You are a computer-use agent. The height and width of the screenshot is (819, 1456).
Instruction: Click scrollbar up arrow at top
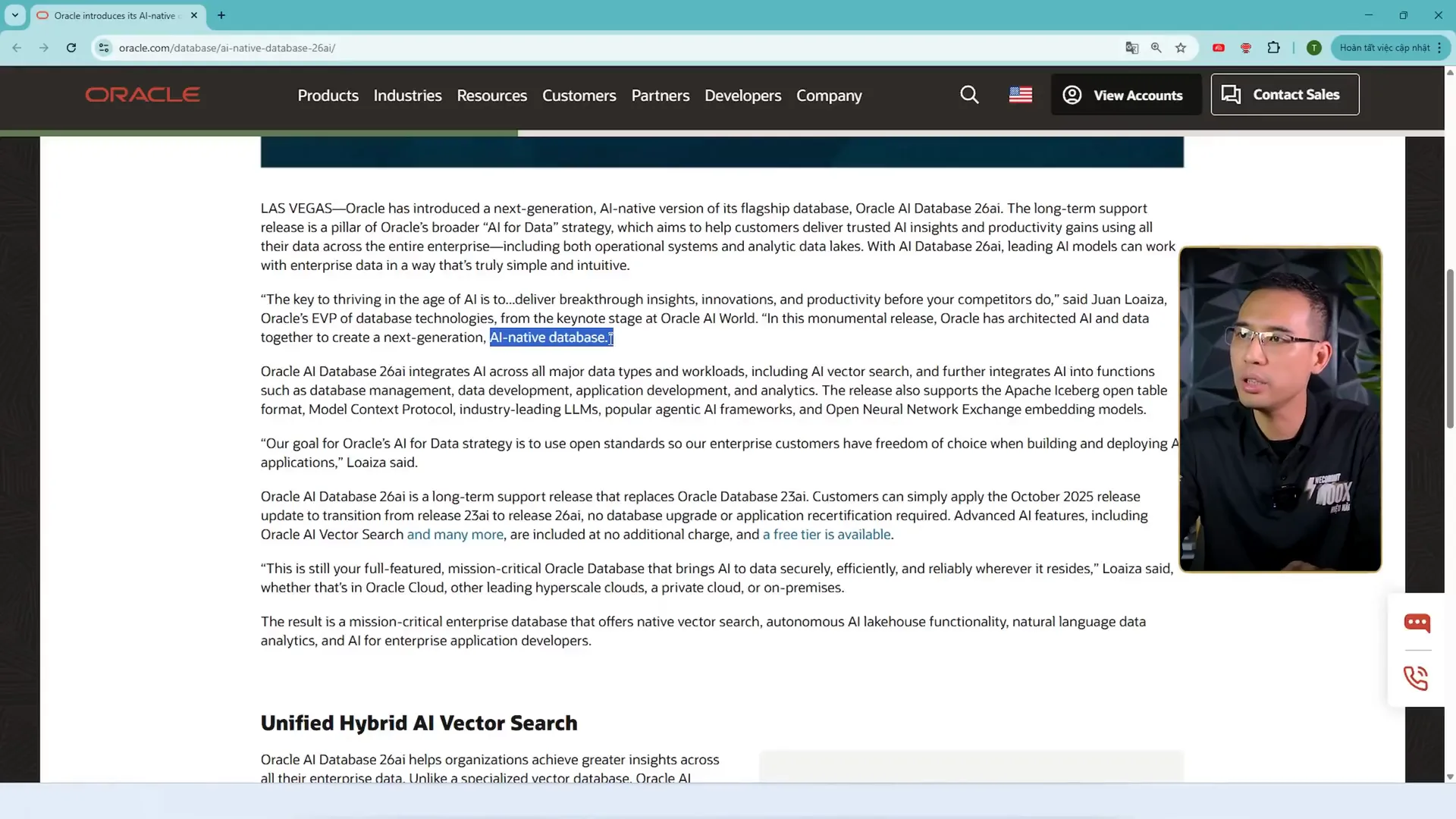pos(1450,72)
